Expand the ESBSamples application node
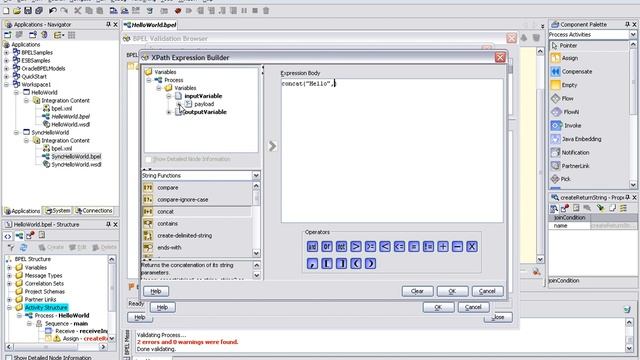Image resolution: width=640 pixels, height=360 pixels. pyautogui.click(x=6, y=60)
